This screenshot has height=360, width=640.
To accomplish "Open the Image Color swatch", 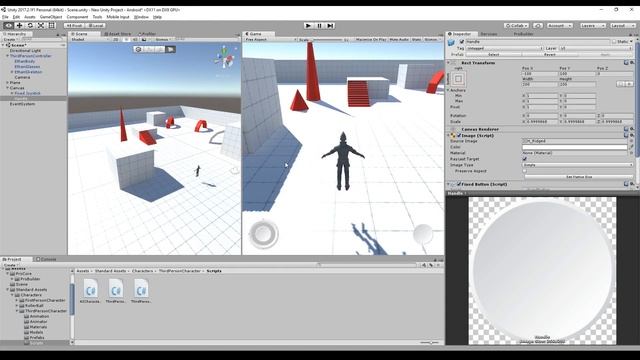I will point(575,147).
